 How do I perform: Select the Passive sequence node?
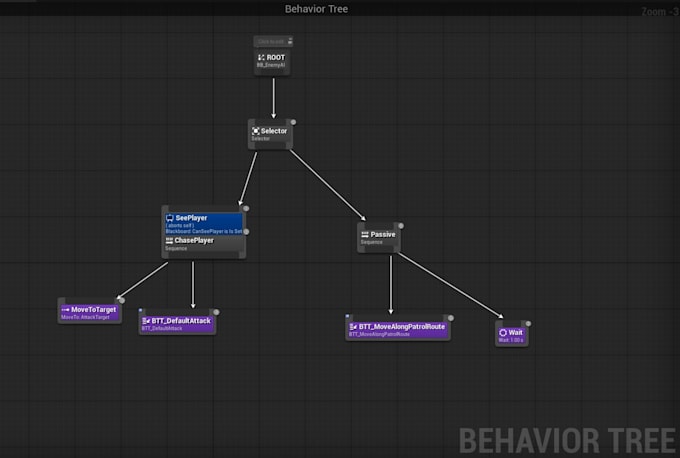(378, 238)
